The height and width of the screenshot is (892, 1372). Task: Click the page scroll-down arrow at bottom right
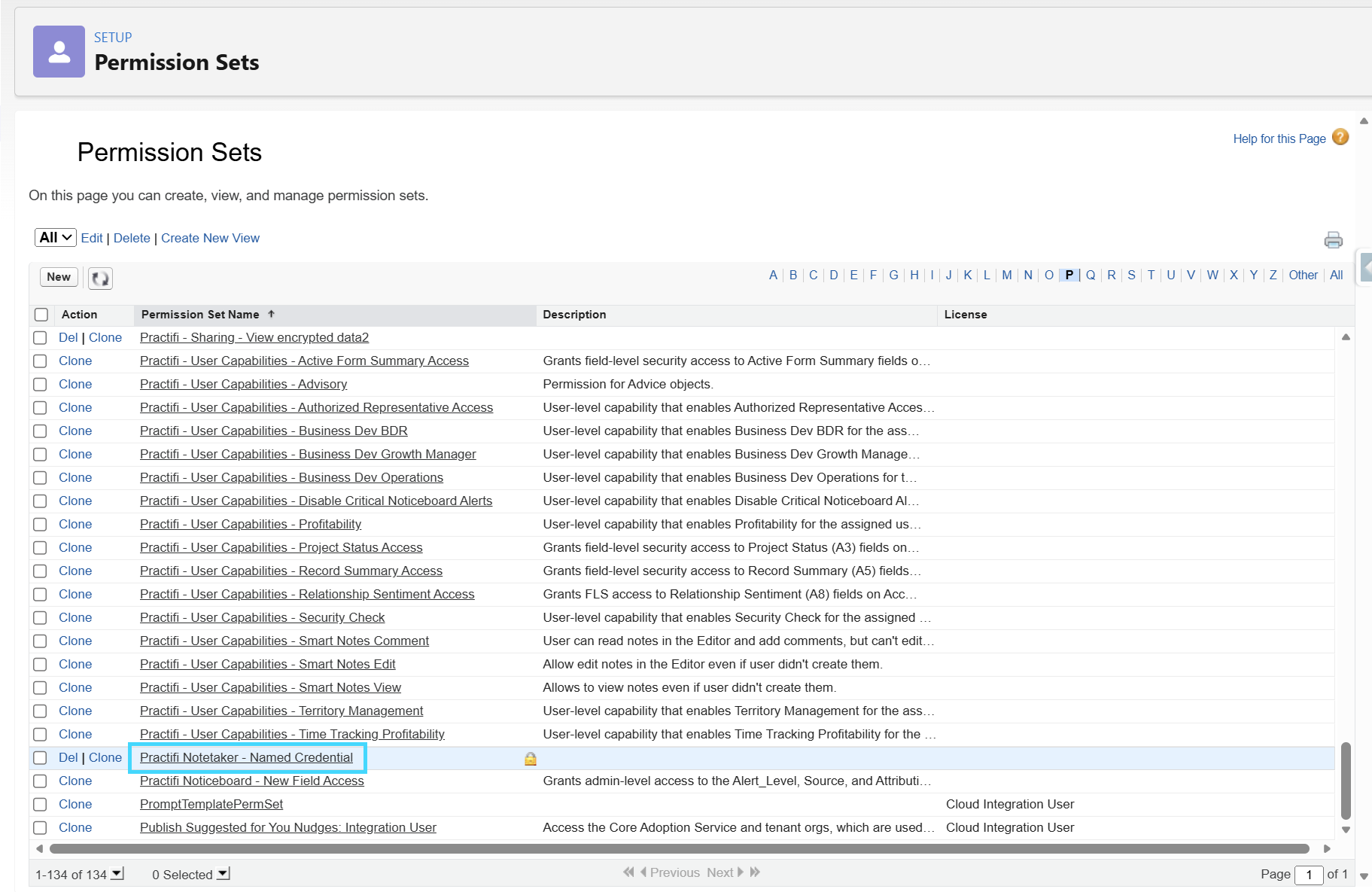1364,876
